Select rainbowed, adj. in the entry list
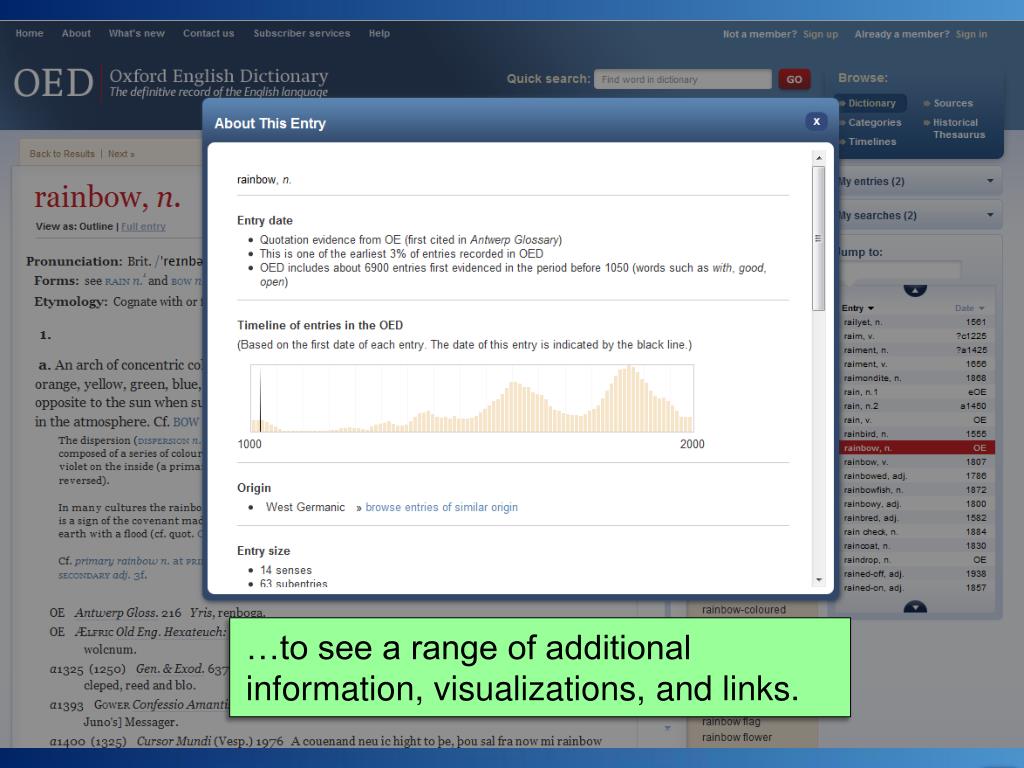 917,476
